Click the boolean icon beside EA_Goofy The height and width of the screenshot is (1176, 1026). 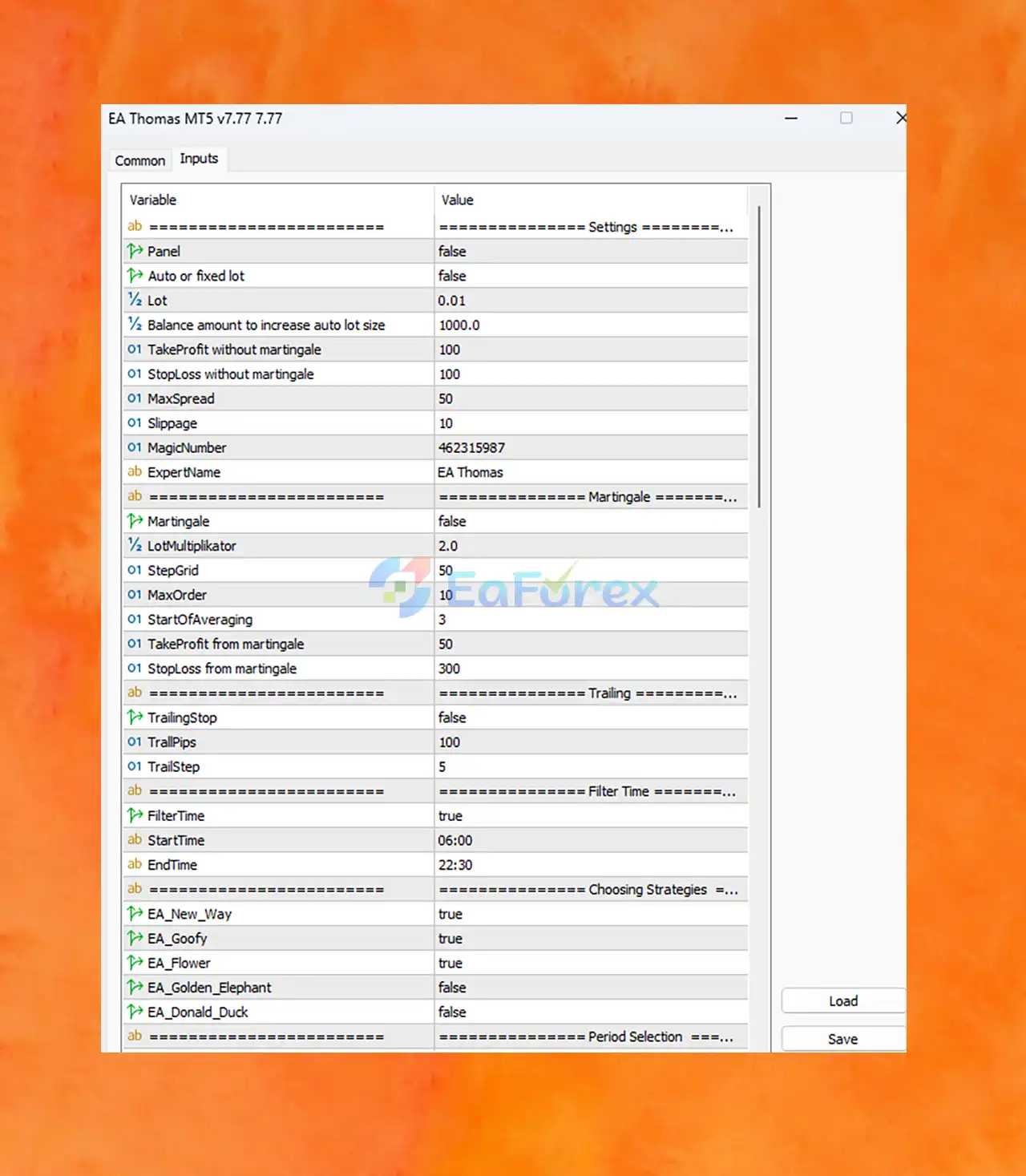click(x=135, y=938)
